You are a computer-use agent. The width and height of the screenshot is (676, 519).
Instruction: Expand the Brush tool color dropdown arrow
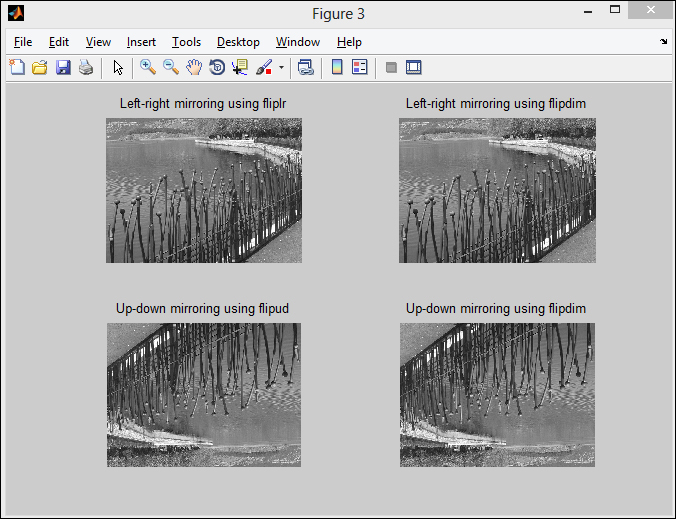(x=282, y=68)
